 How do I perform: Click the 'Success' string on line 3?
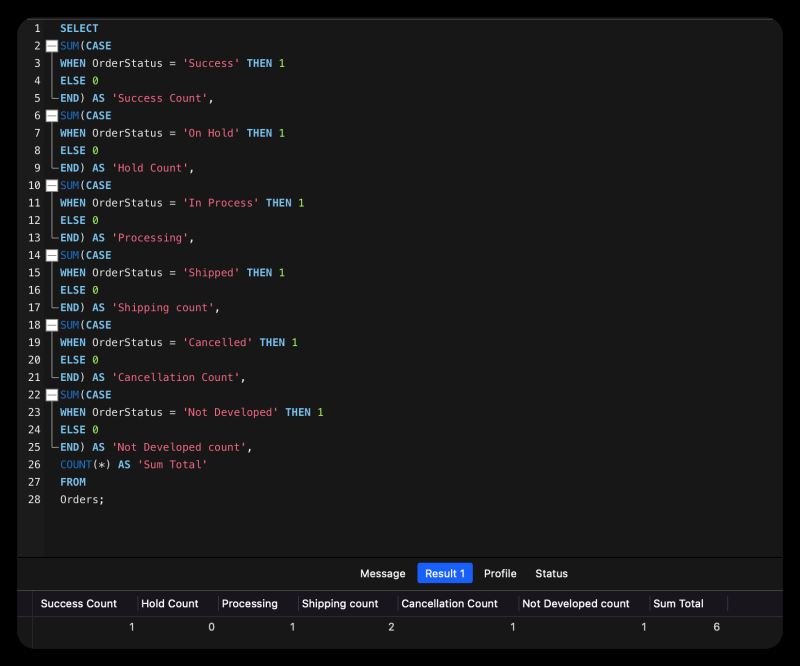(211, 63)
